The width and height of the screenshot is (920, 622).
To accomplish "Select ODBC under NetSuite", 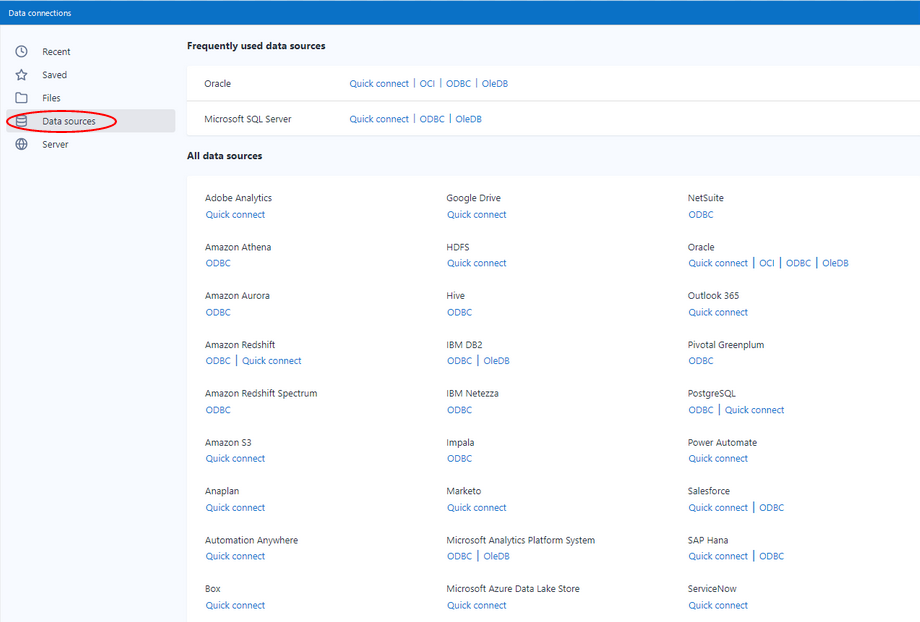I will click(x=701, y=214).
